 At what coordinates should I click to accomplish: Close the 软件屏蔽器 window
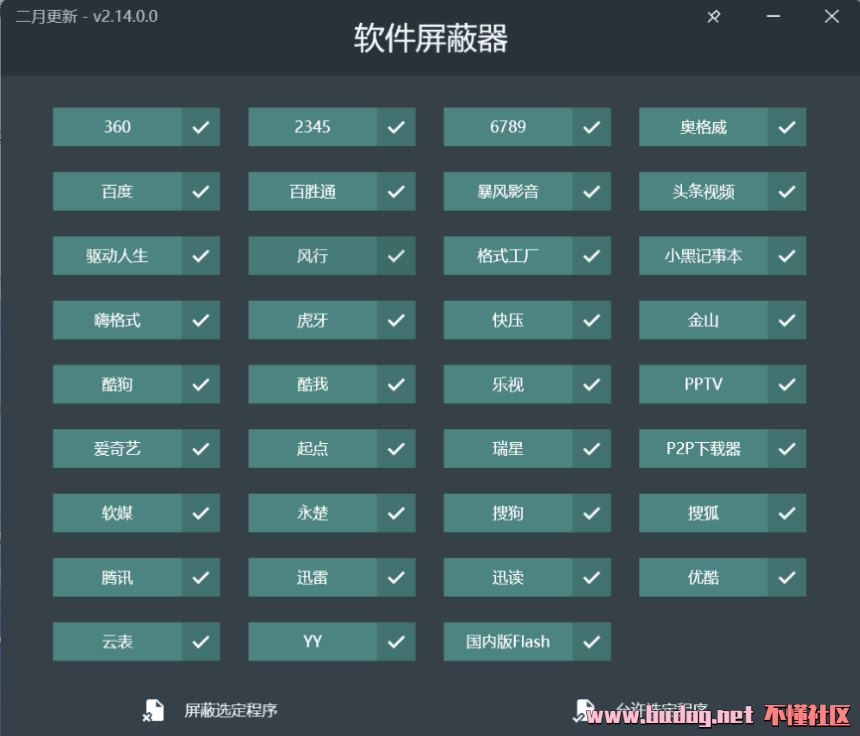click(831, 16)
